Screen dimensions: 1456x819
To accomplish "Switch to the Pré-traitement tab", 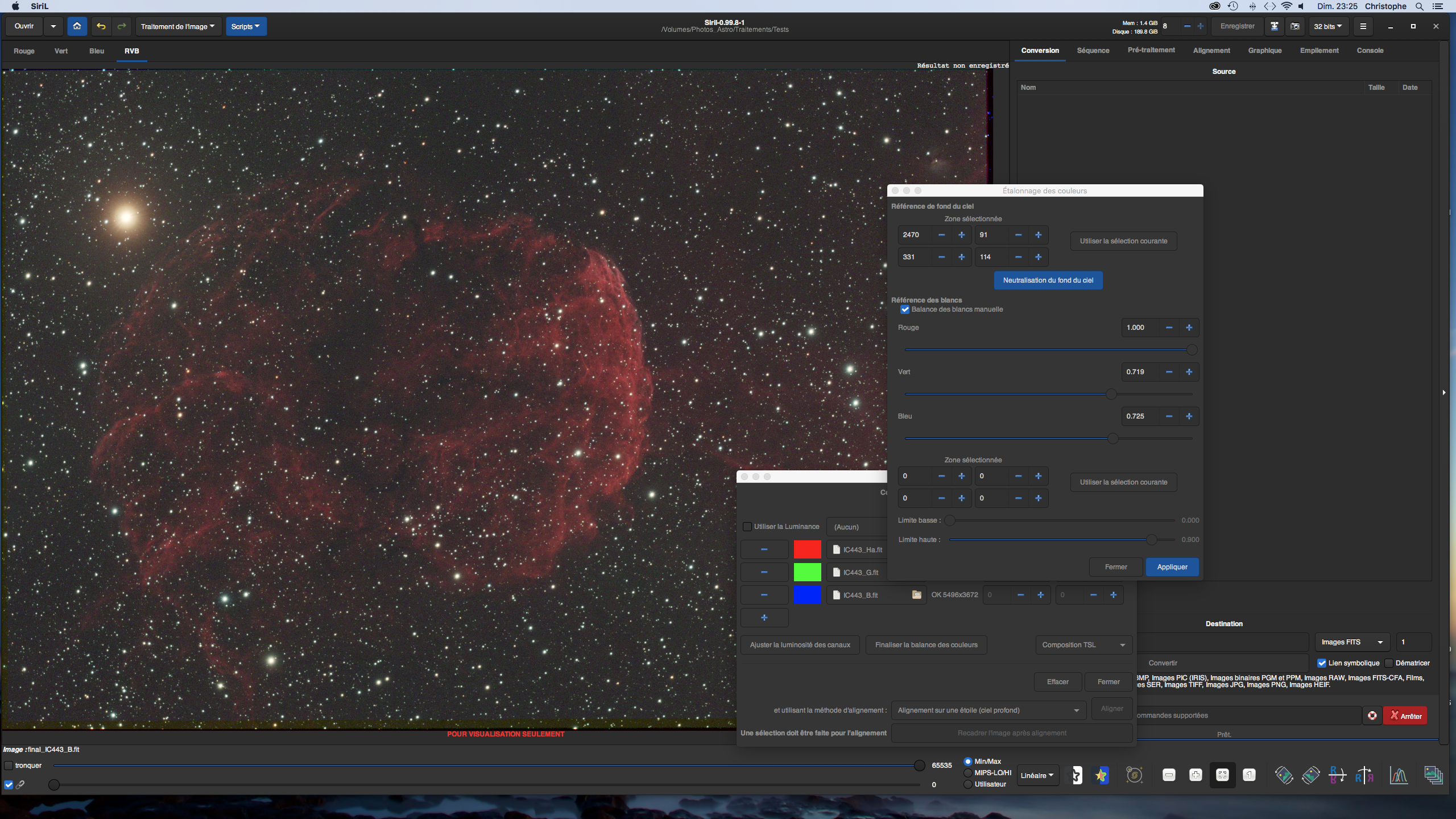I will point(1151,51).
